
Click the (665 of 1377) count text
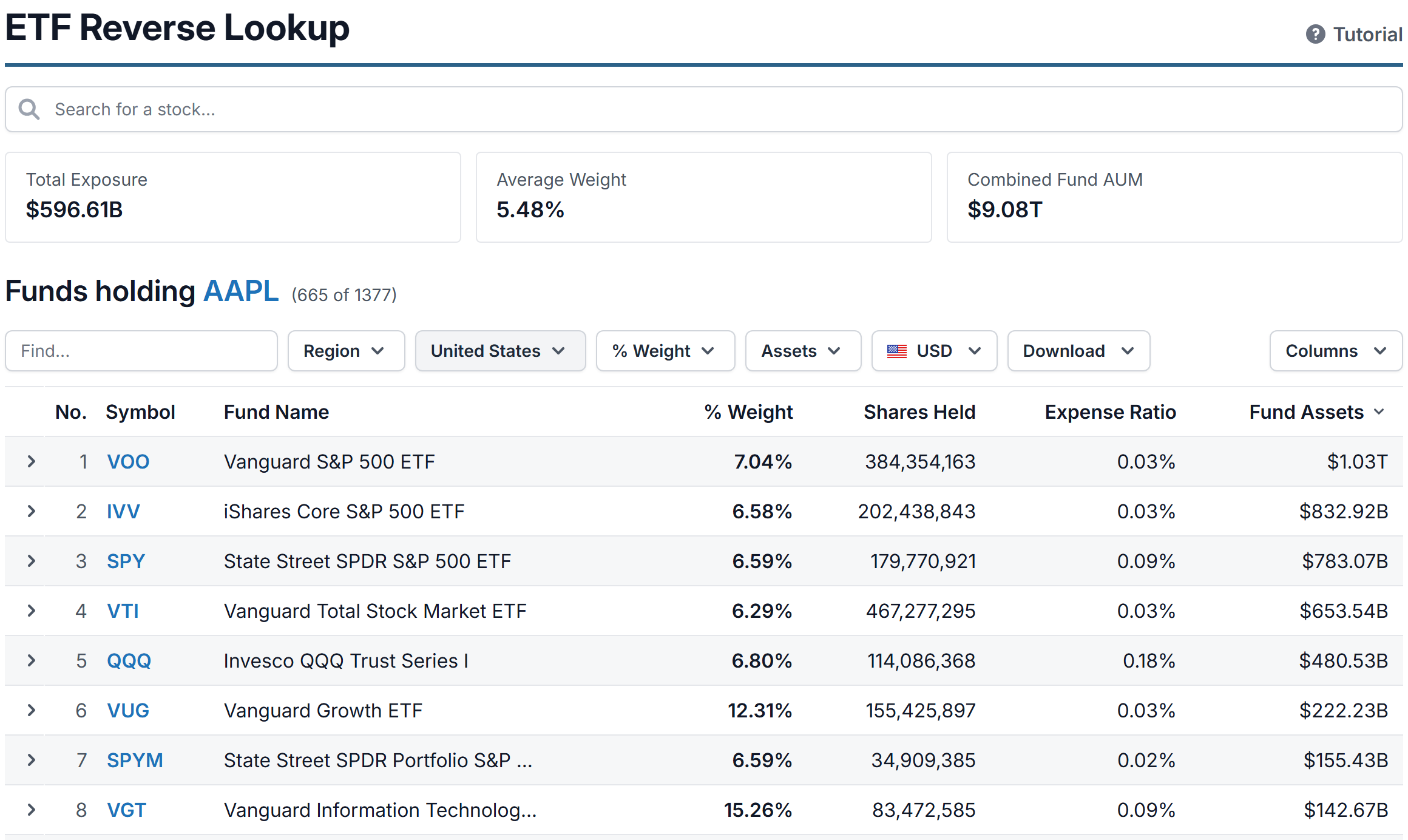(344, 295)
